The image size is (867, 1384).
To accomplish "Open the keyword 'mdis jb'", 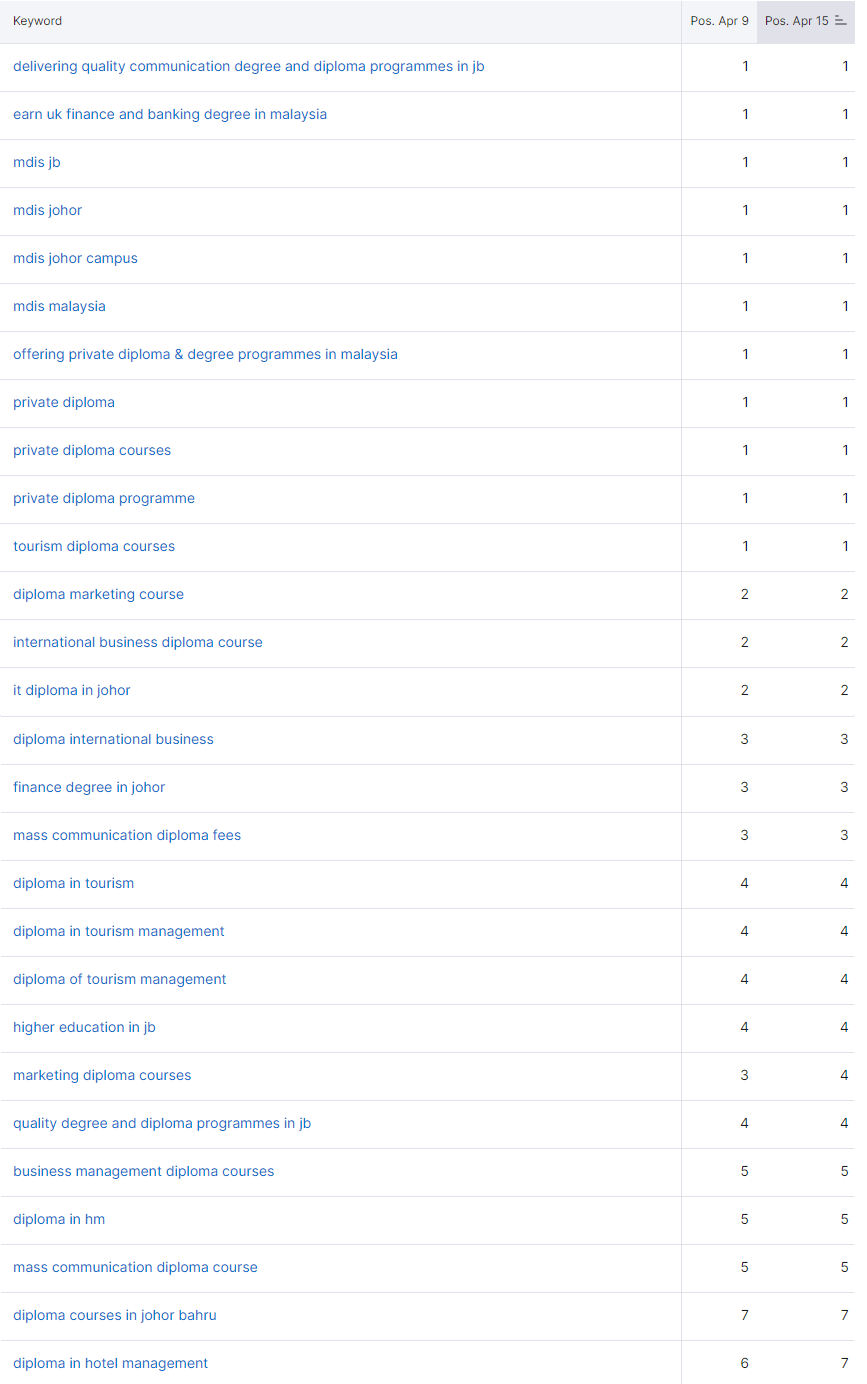I will (x=36, y=162).
